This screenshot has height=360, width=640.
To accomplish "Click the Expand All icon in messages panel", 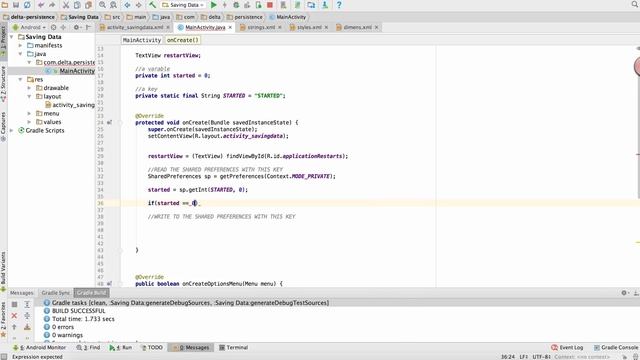I will (27, 304).
